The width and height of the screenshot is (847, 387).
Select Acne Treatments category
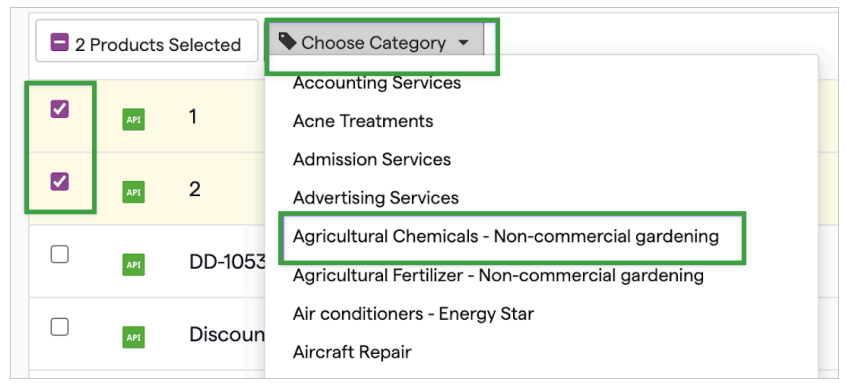363,121
